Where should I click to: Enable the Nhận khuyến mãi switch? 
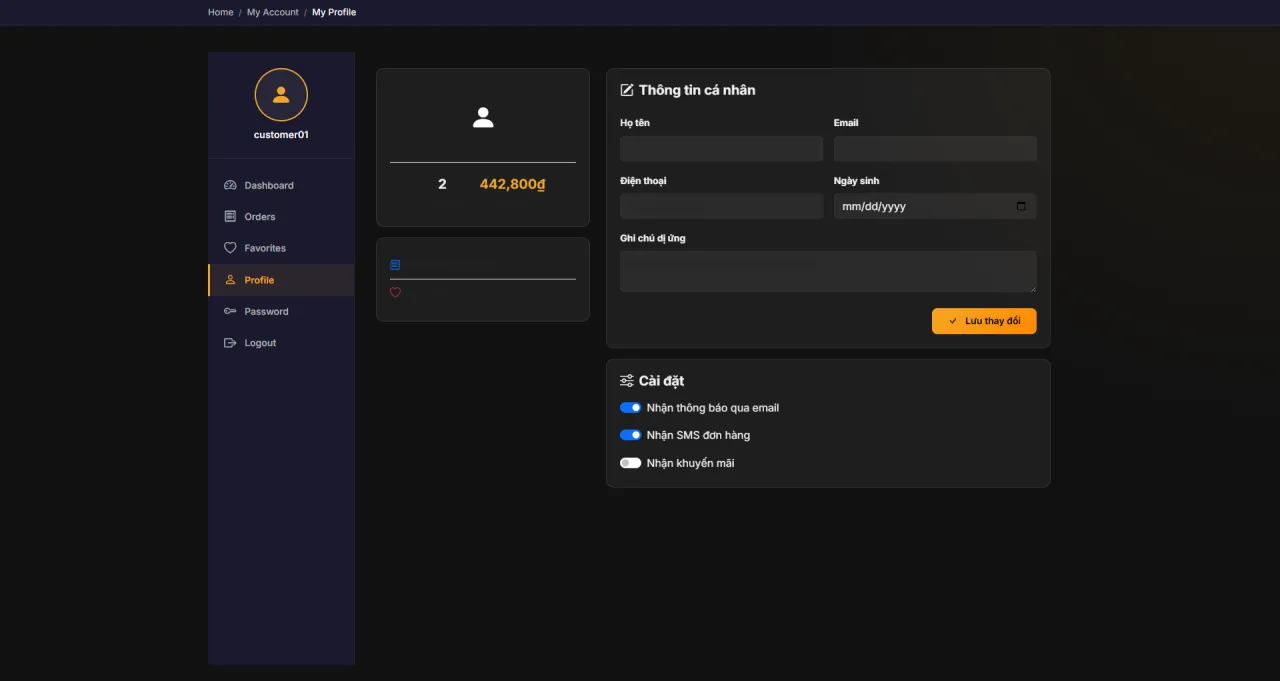[630, 463]
